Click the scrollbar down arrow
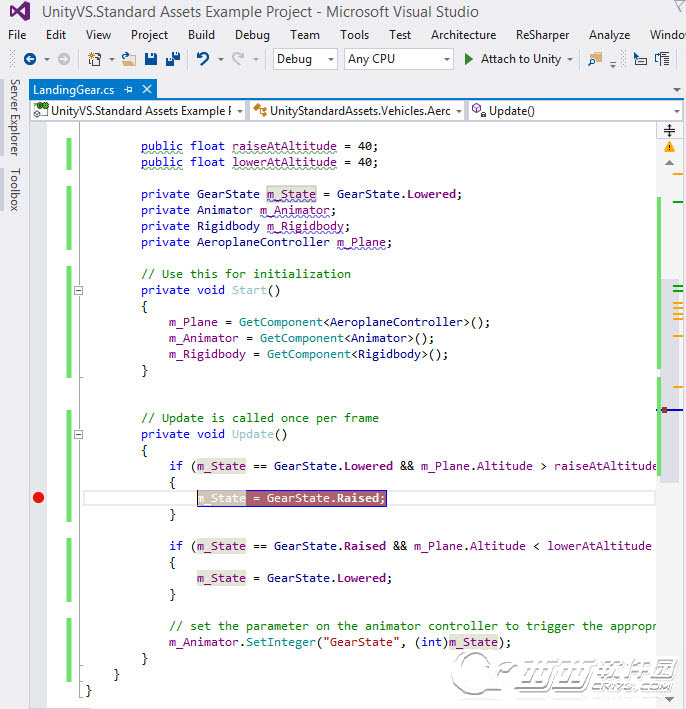Image resolution: width=686 pixels, height=709 pixels. (x=669, y=699)
